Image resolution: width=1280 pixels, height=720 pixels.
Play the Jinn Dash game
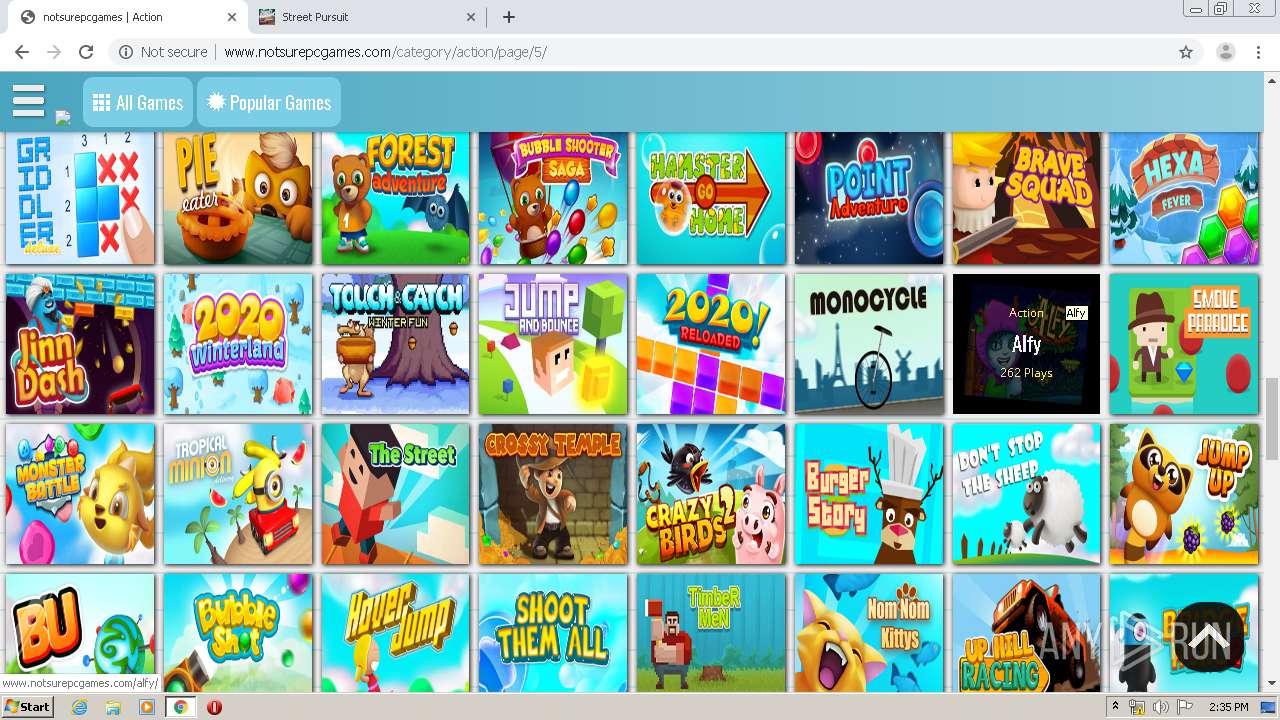(x=80, y=344)
